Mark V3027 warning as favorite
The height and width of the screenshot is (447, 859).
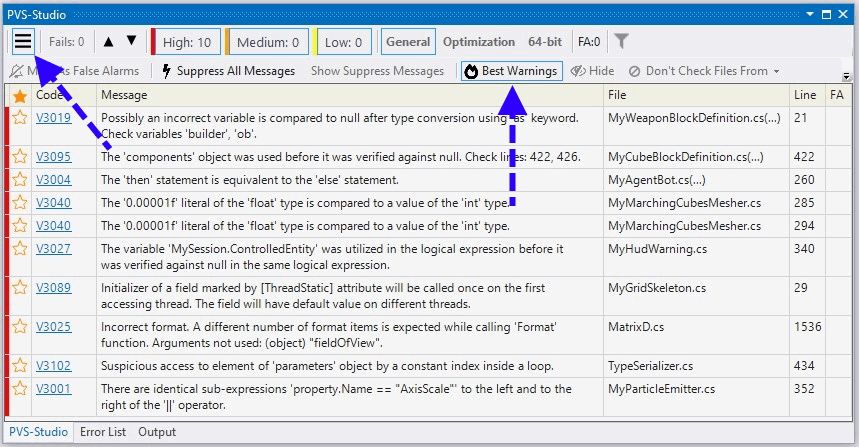tap(20, 249)
